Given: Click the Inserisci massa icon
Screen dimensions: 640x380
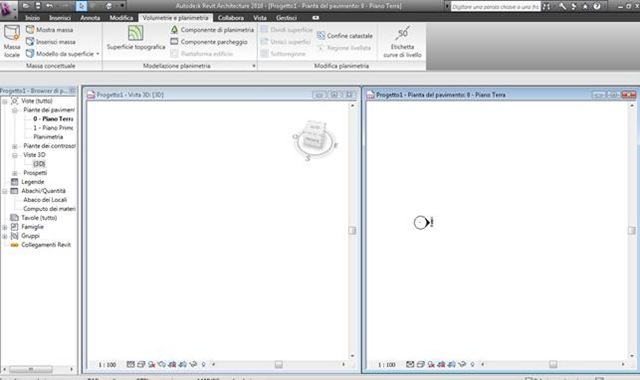Looking at the screenshot, I should [x=30, y=42].
